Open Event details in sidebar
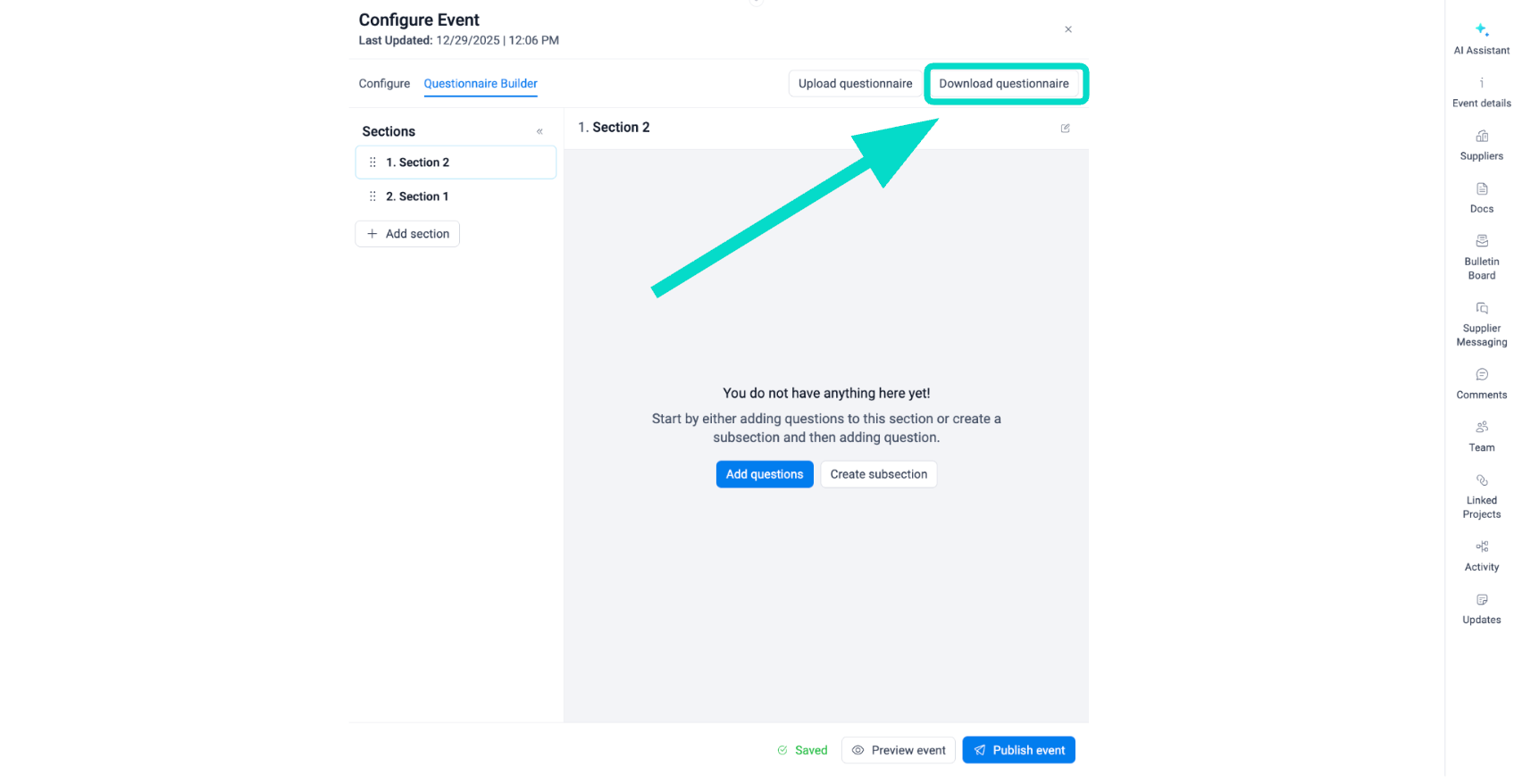Viewport: 1531px width, 784px height. (x=1481, y=92)
